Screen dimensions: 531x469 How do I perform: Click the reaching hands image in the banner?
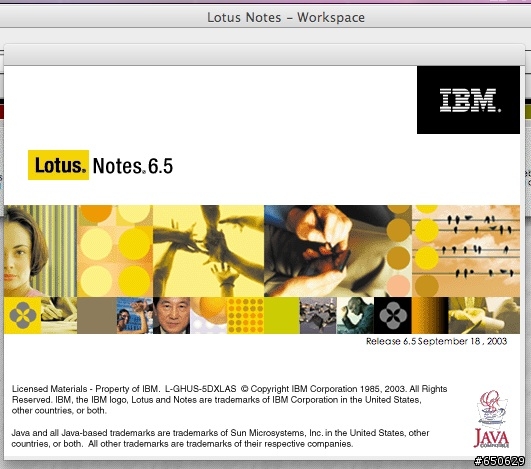point(208,251)
